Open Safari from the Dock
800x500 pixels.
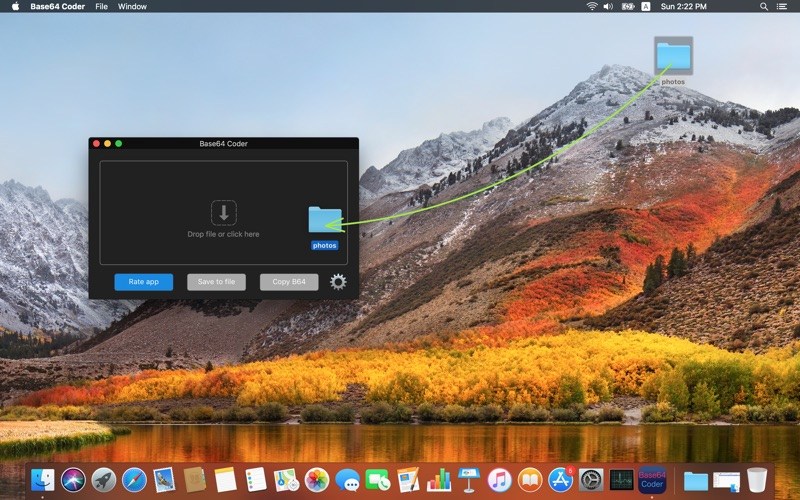tap(134, 480)
